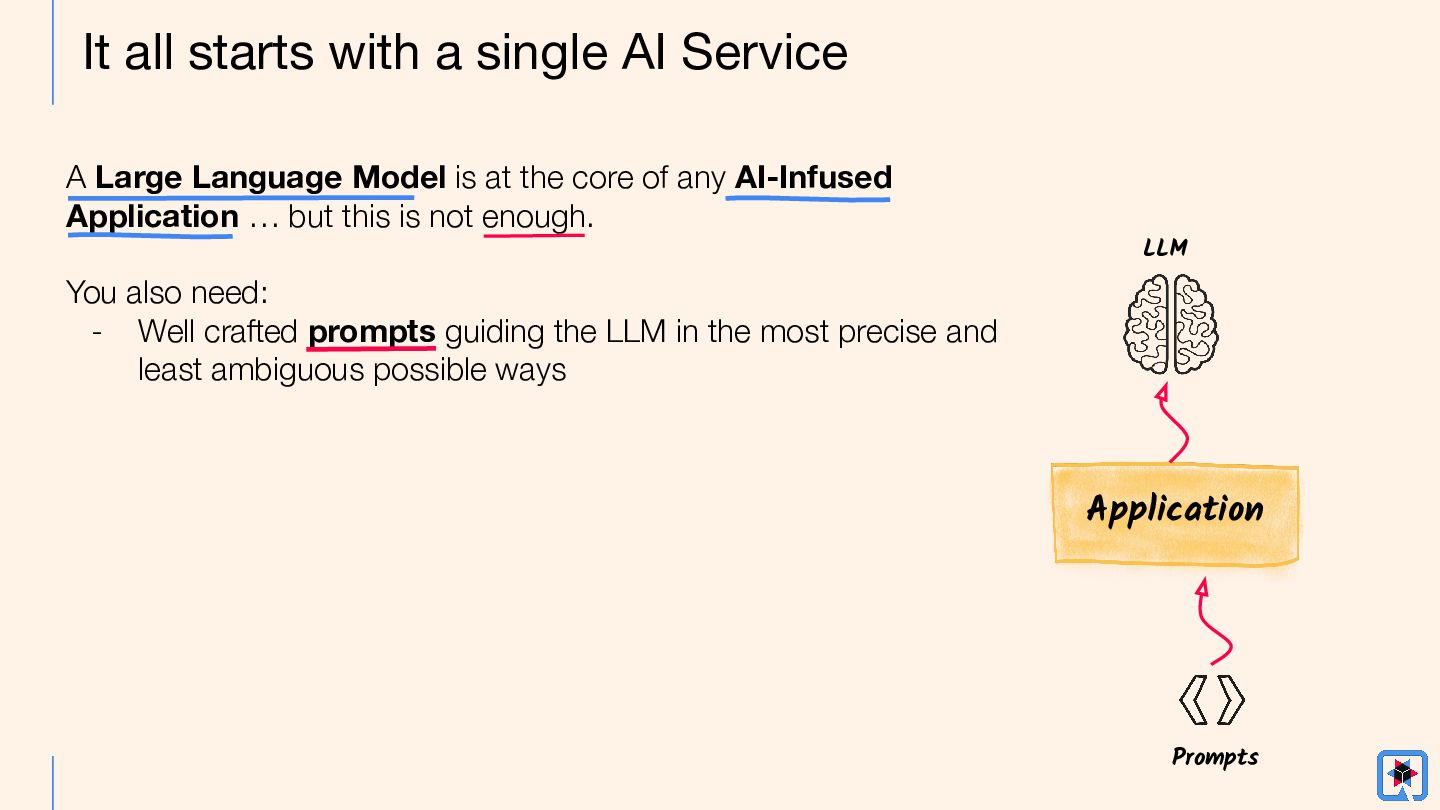The height and width of the screenshot is (810, 1440).
Task: Click the angle brackets Prompts icon
Action: tap(1211, 700)
